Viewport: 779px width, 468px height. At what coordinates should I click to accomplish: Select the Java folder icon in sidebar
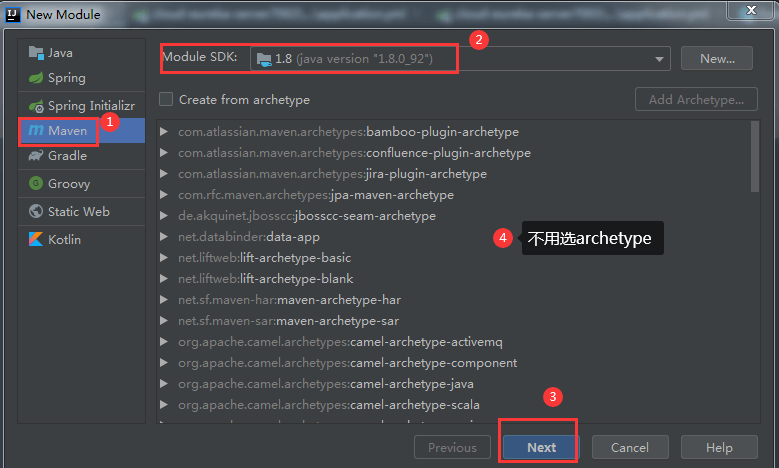point(36,52)
